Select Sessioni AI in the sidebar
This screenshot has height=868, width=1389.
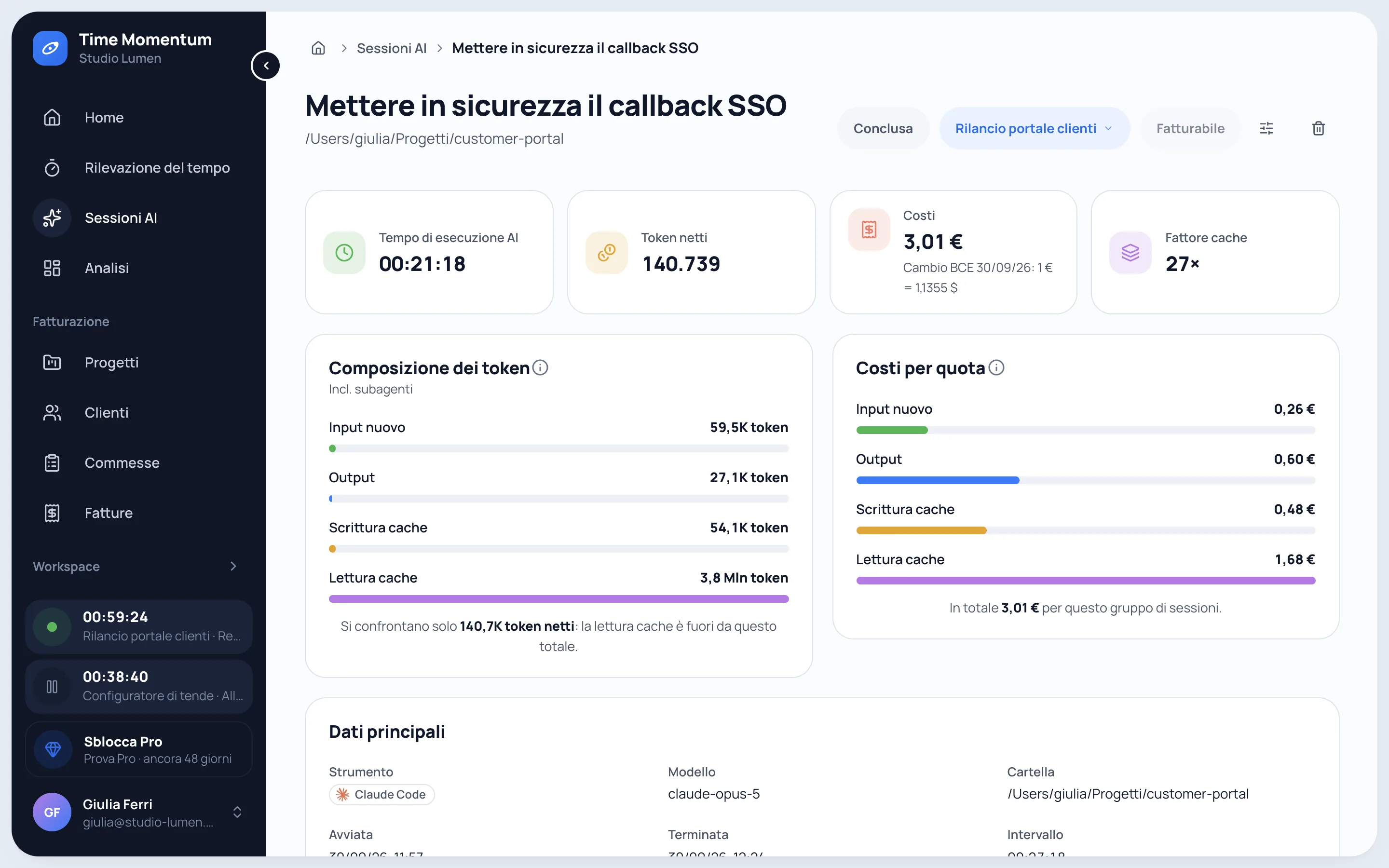139,218
